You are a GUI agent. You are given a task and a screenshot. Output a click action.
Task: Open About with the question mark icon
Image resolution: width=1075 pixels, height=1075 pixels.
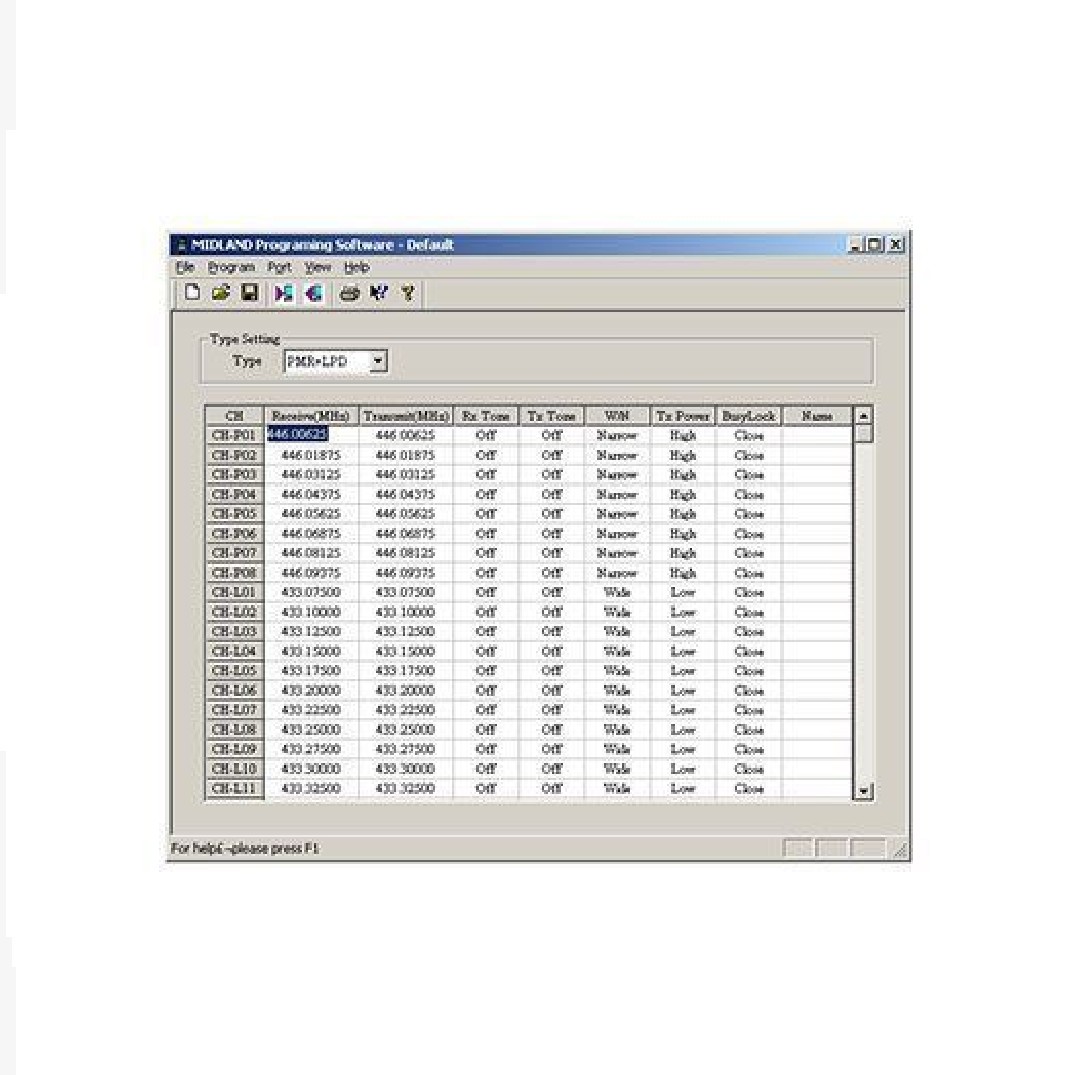[409, 293]
